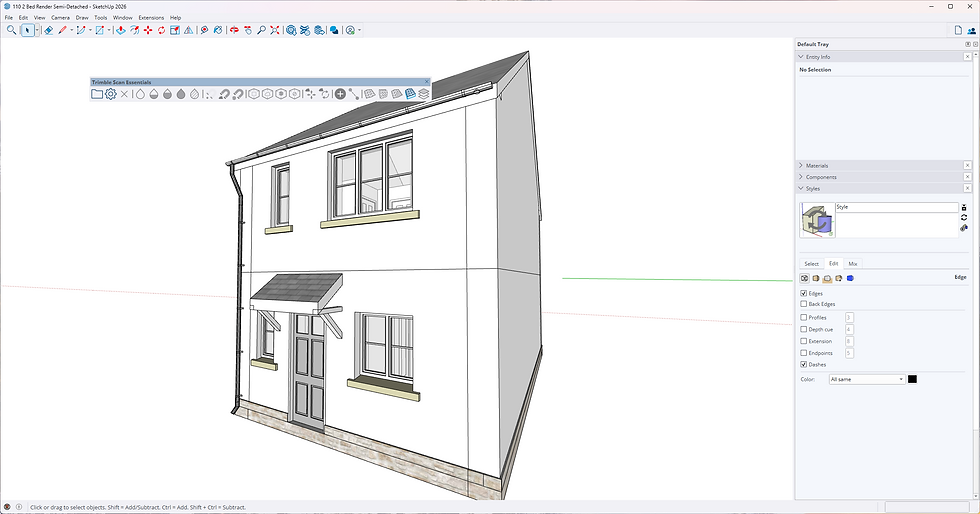Switch to the Mix tab in Styles
Viewport: 980px width, 514px height.
pyautogui.click(x=852, y=264)
